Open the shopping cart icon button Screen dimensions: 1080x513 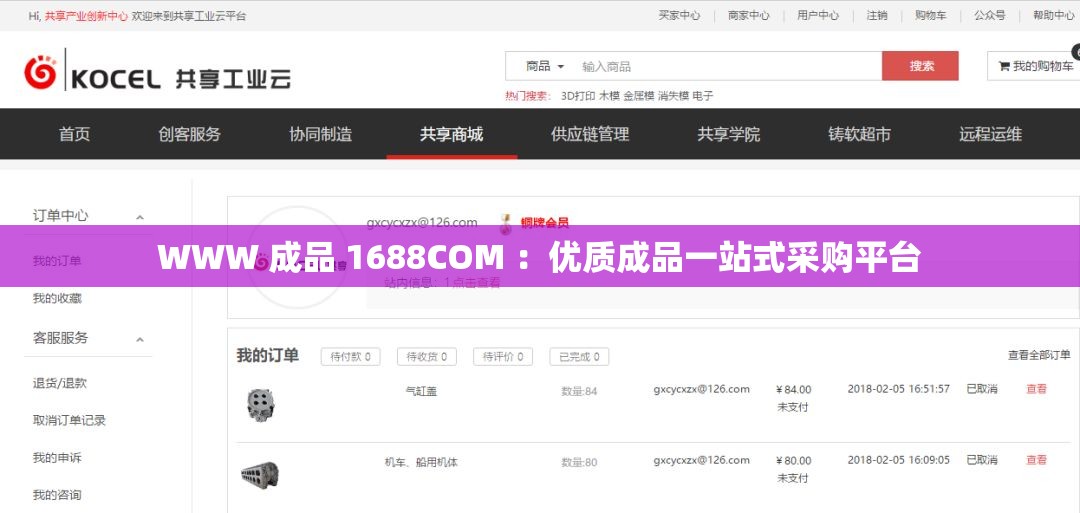pyautogui.click(x=1034, y=66)
